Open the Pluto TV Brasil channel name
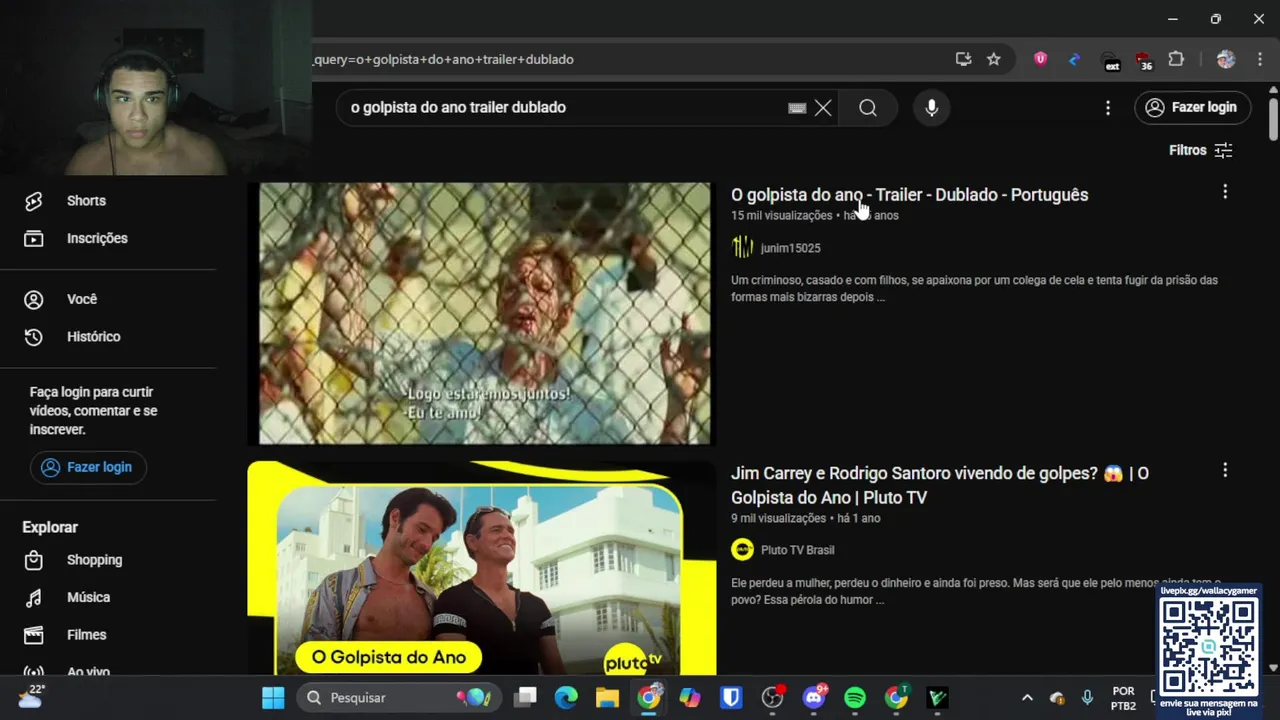Viewport: 1280px width, 720px height. click(x=797, y=550)
